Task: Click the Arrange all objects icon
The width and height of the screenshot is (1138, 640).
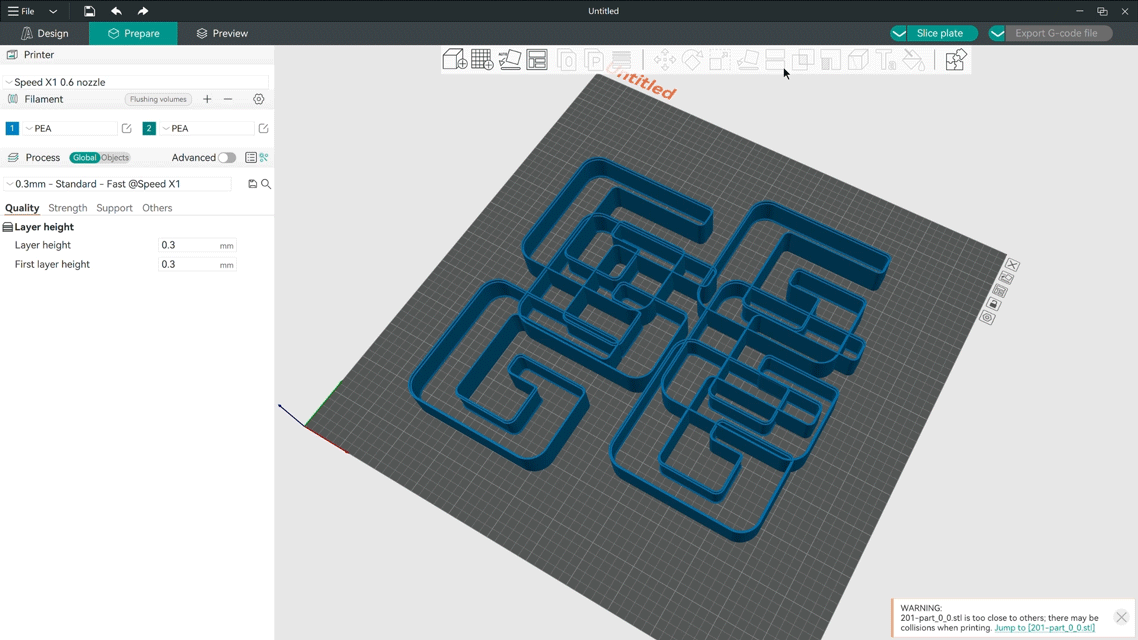Action: pyautogui.click(x=537, y=60)
